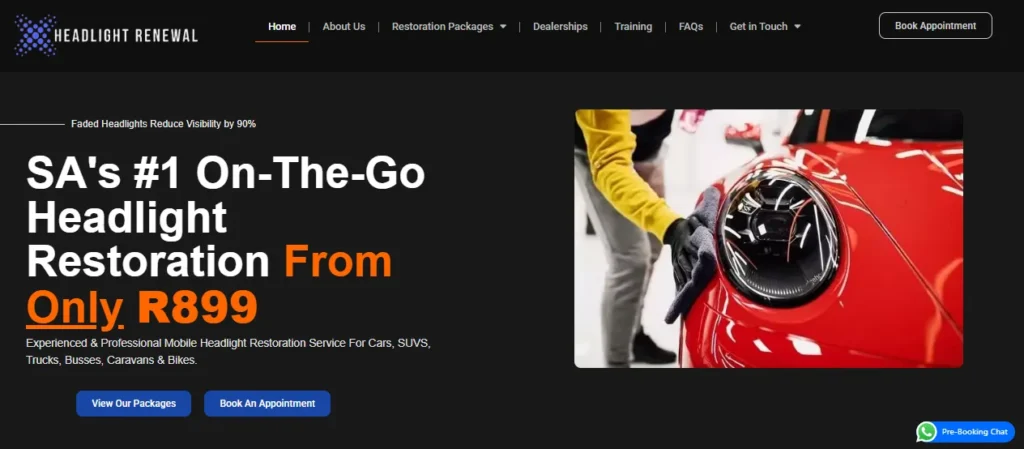Click the SA's #1 On-The-Go heading
The width and height of the screenshot is (1024, 449).
225,174
